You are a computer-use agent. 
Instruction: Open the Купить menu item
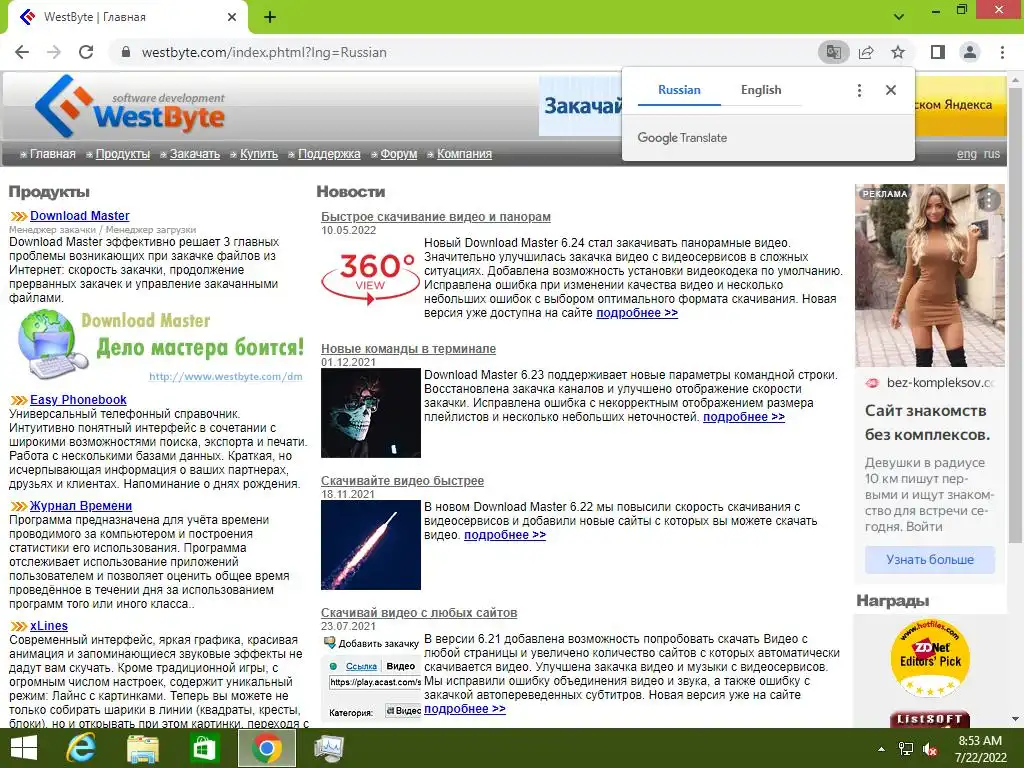click(259, 154)
